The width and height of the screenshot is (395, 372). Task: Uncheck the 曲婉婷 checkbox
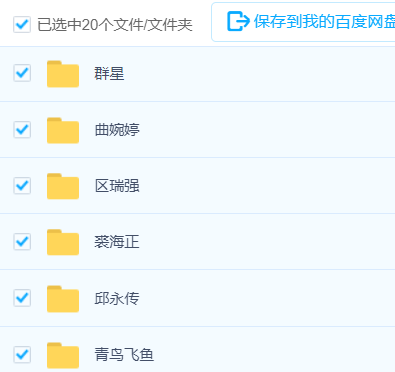pos(22,129)
